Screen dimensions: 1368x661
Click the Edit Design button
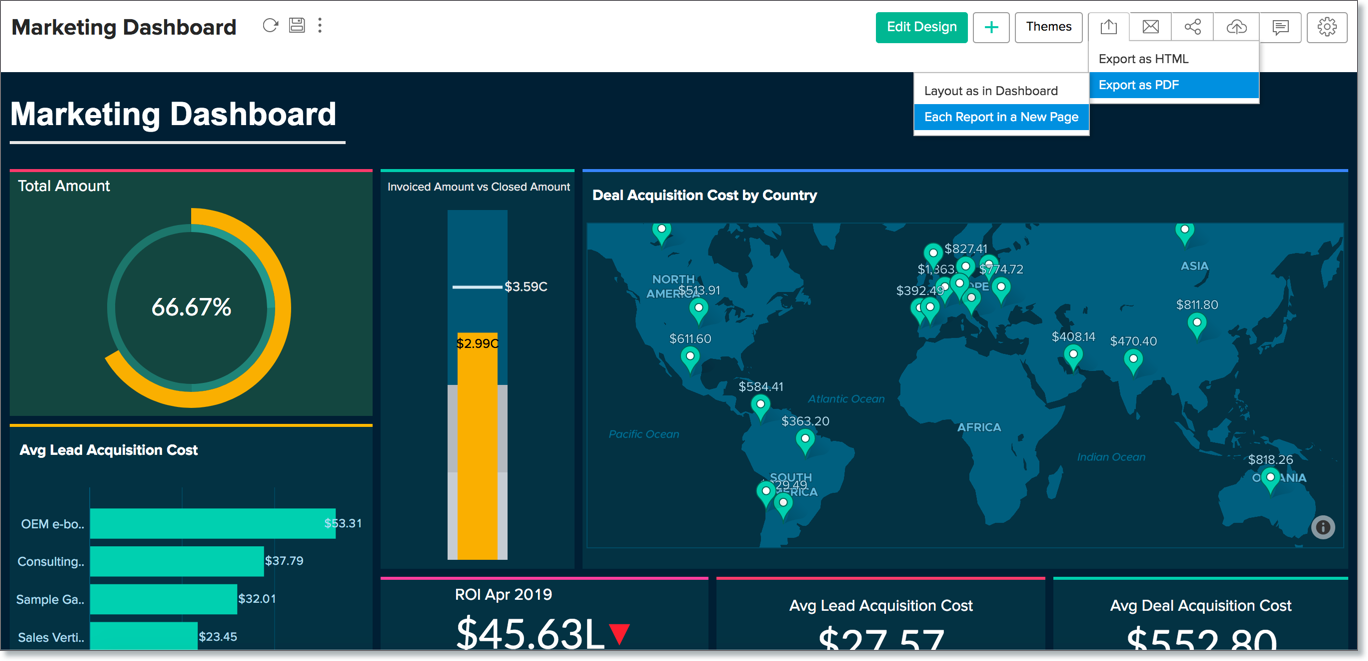pyautogui.click(x=921, y=27)
